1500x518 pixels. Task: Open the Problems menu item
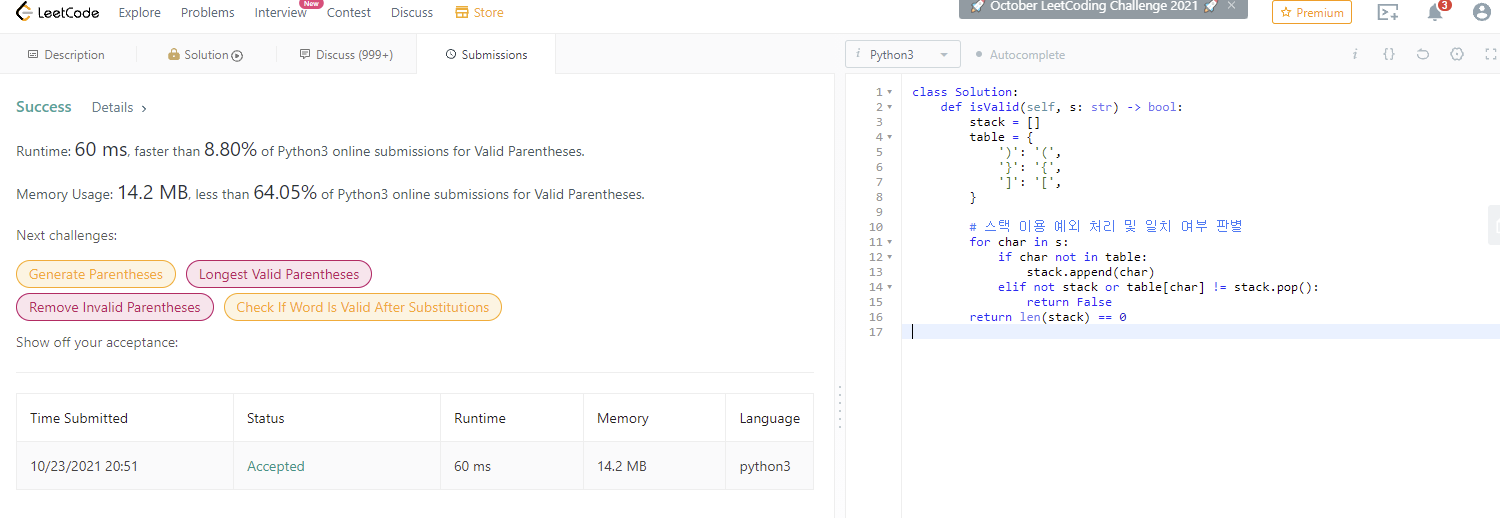point(208,13)
